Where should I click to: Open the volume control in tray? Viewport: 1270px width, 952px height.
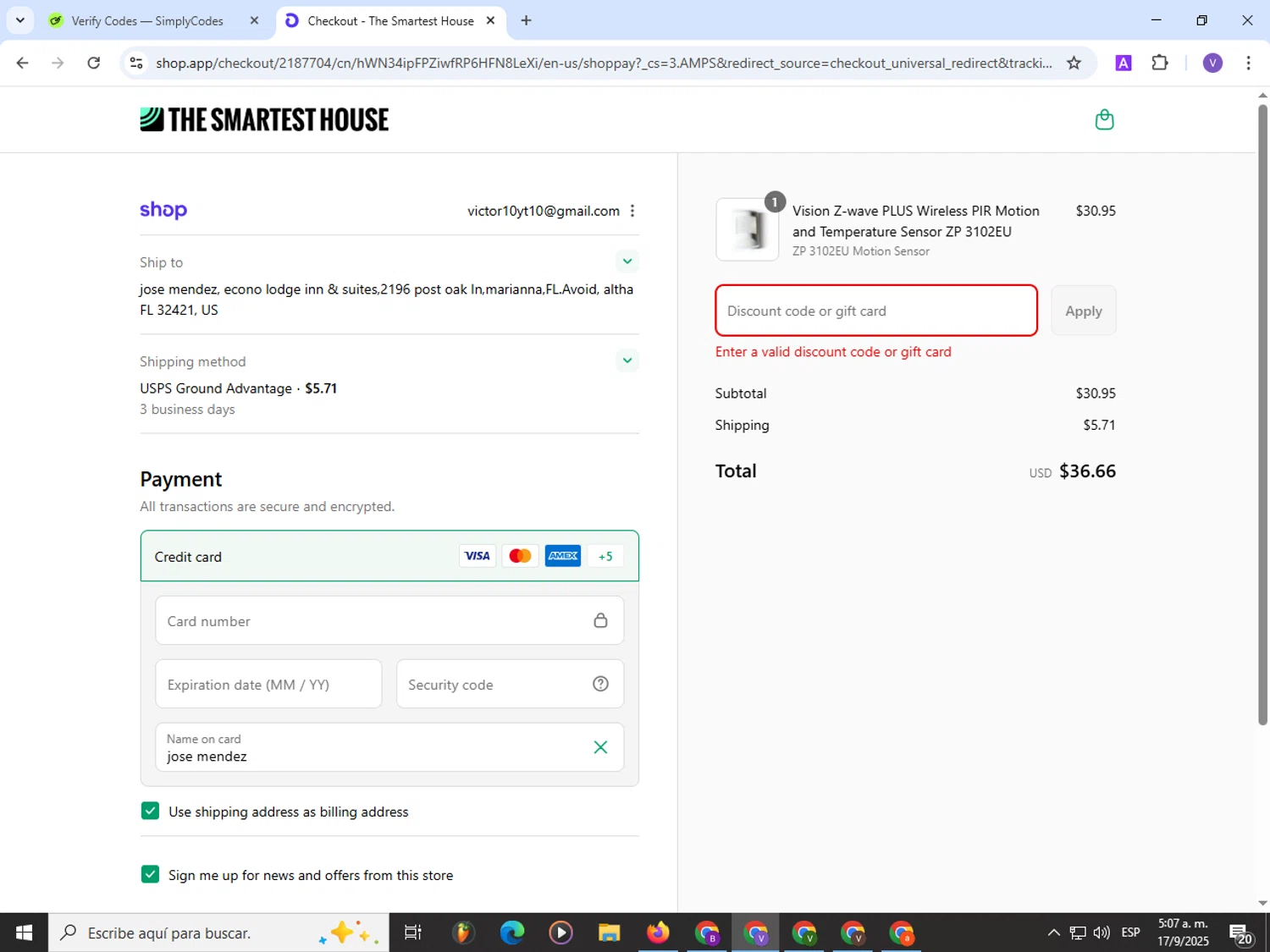tap(1102, 933)
